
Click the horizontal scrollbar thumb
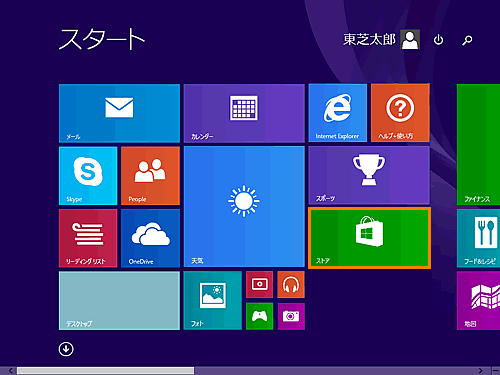[x=105, y=371]
